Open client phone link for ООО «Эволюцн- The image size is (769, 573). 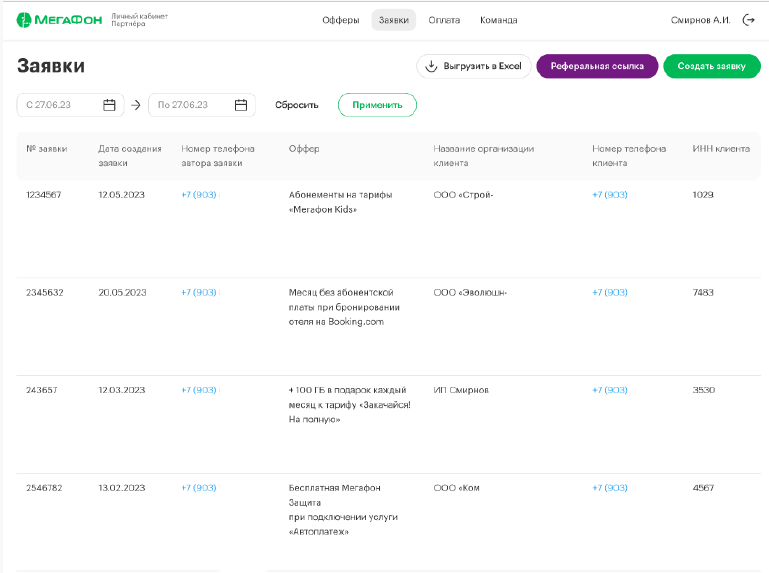(610, 293)
